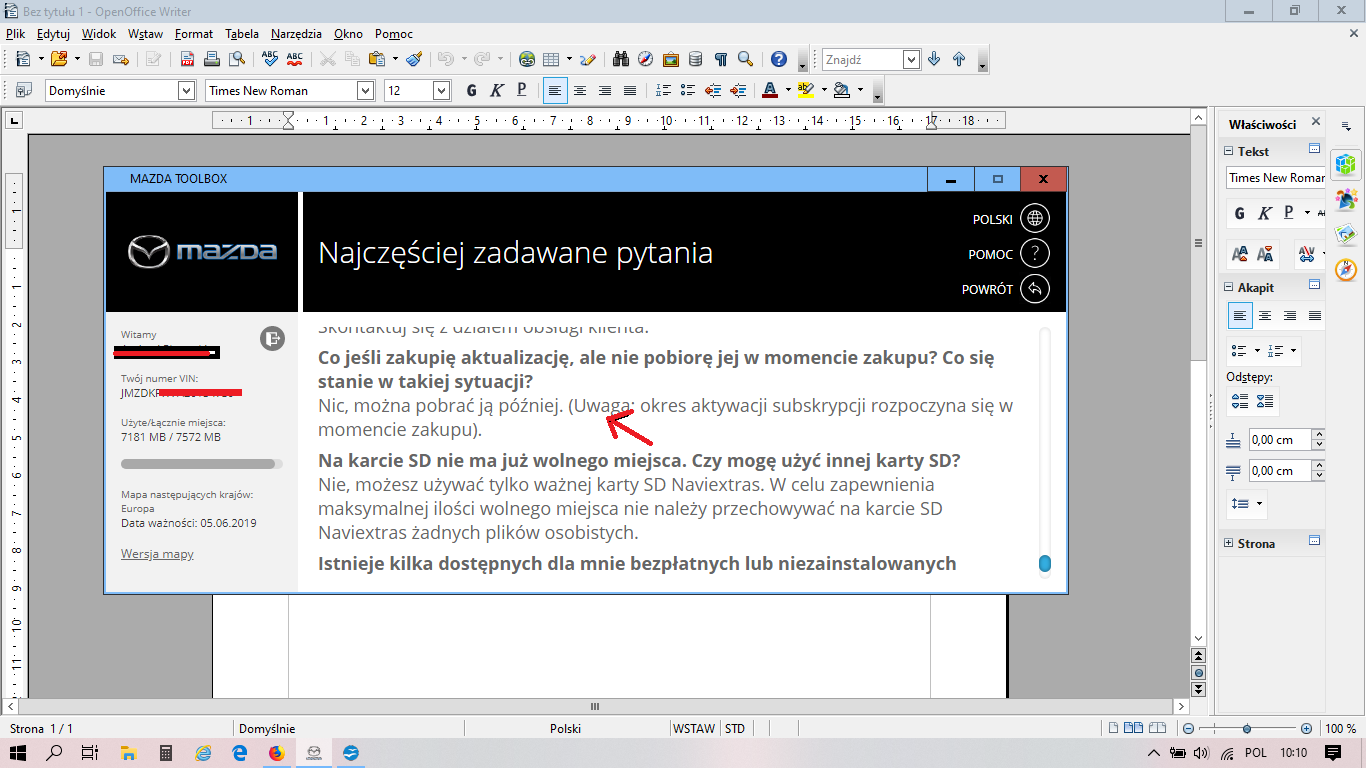Click the WSTAW insert mode status field

point(694,729)
